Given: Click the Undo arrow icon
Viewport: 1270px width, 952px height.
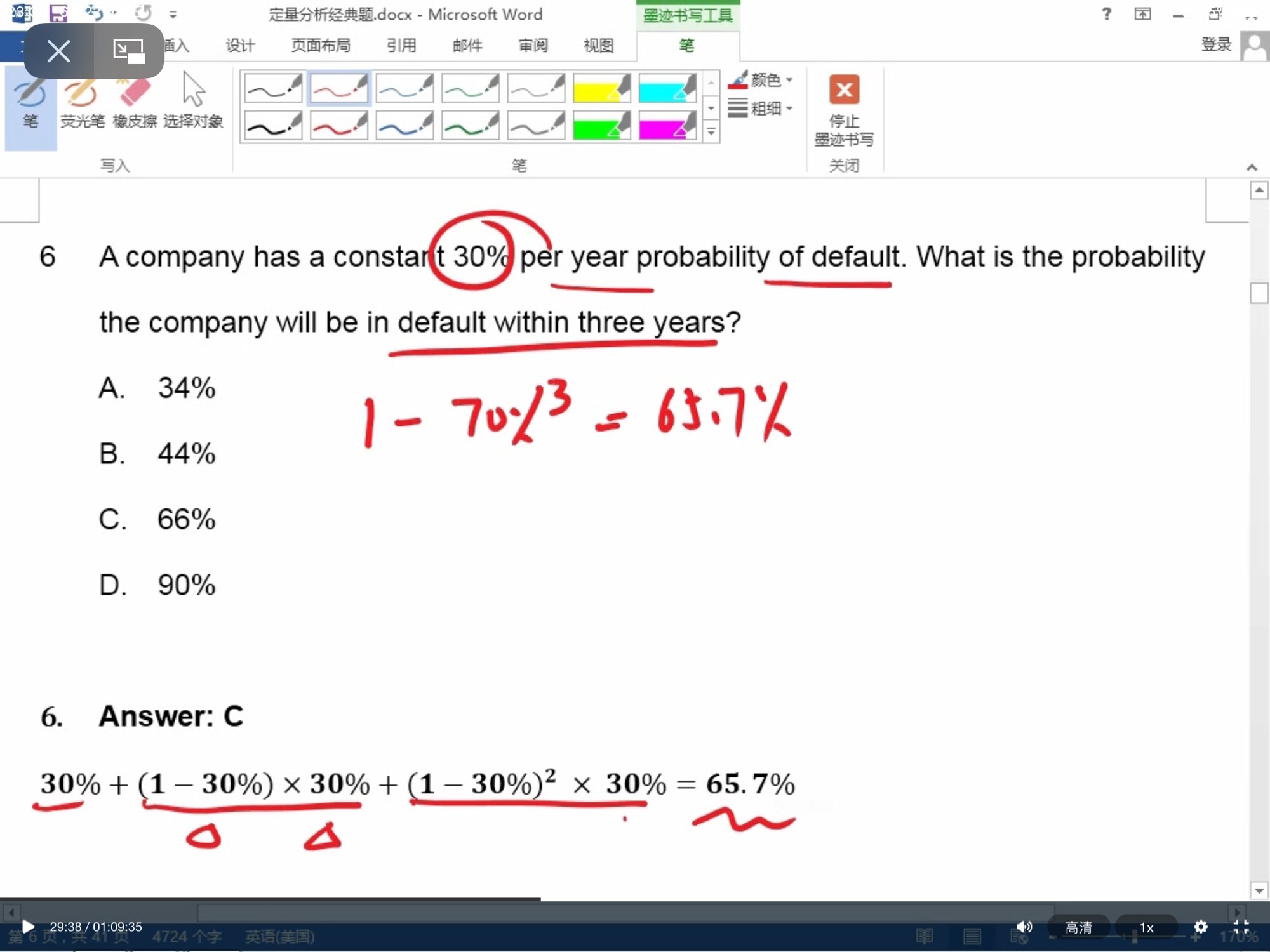Looking at the screenshot, I should click(94, 13).
